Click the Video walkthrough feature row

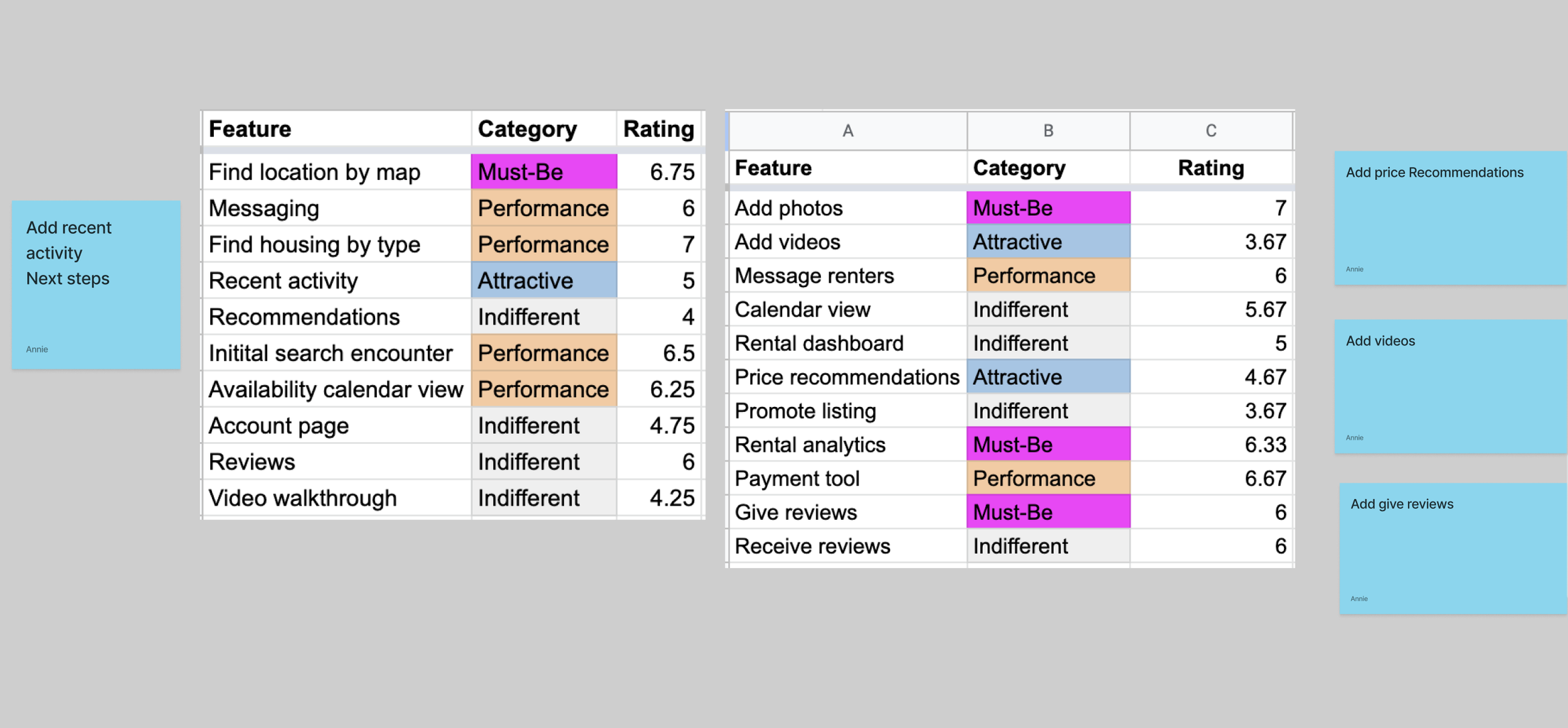click(x=336, y=498)
